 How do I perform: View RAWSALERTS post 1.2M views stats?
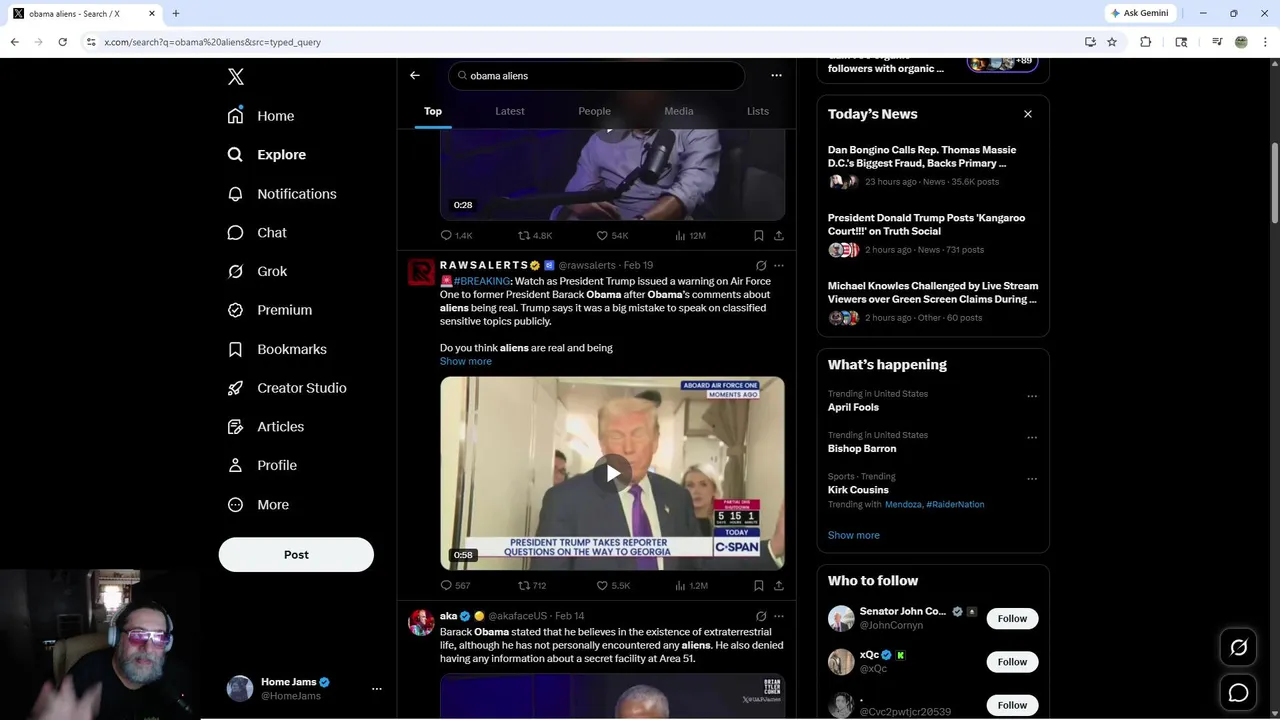pyautogui.click(x=691, y=586)
